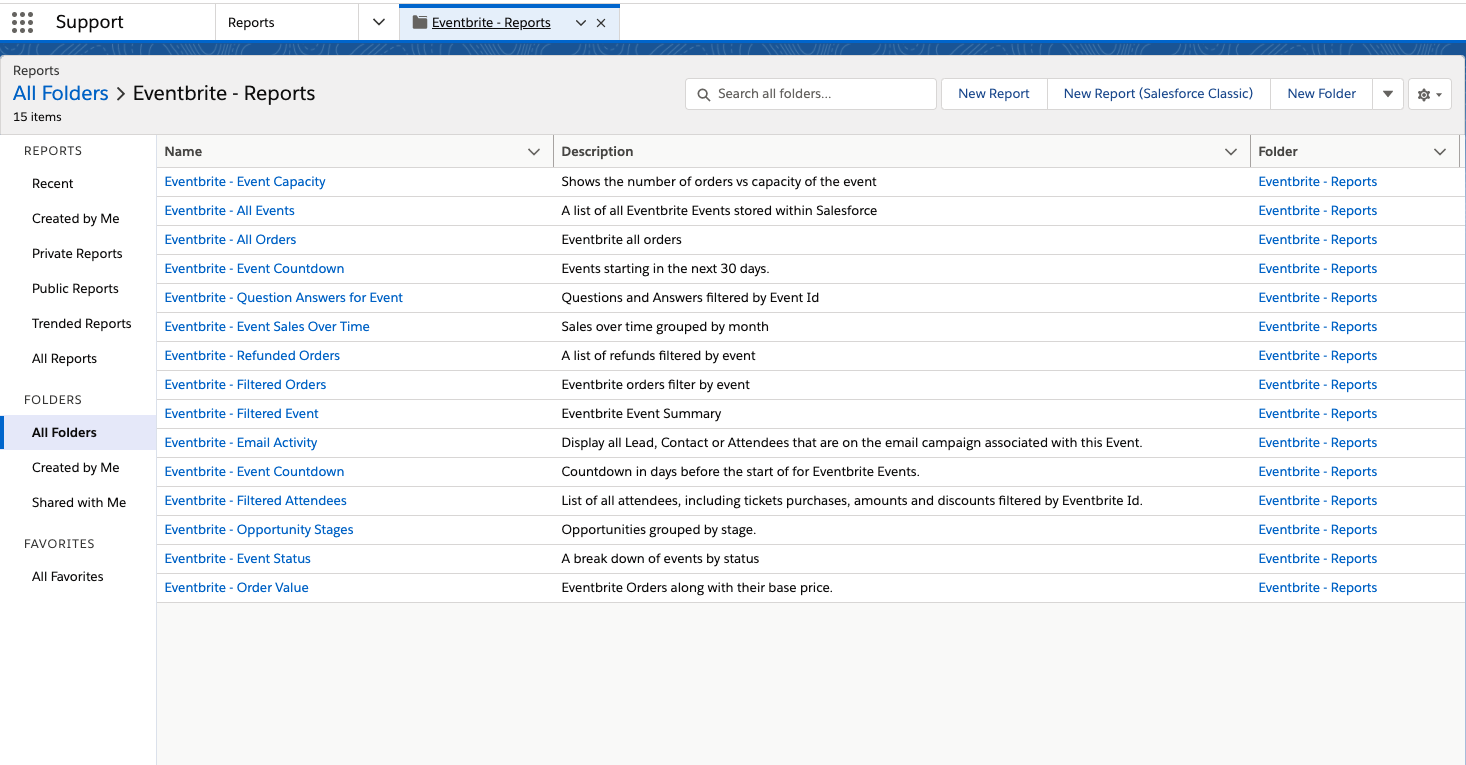Open the dropdown arrow beside New Folder
Image resolution: width=1466 pixels, height=765 pixels.
(1388, 94)
